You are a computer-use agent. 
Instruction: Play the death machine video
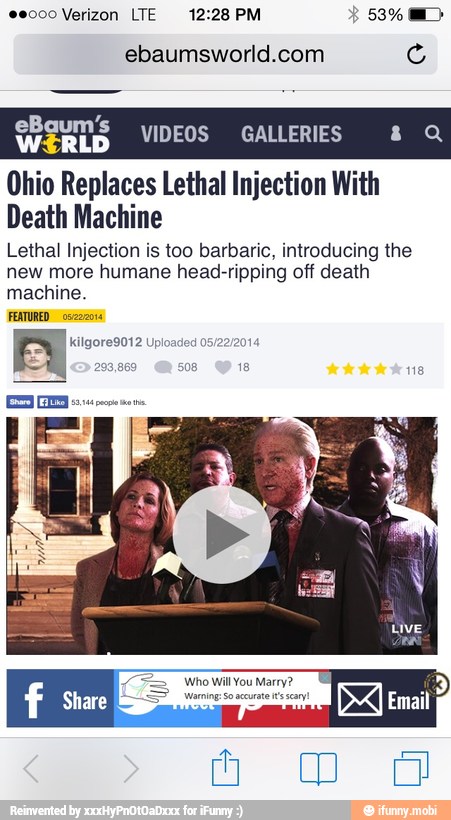(222, 535)
